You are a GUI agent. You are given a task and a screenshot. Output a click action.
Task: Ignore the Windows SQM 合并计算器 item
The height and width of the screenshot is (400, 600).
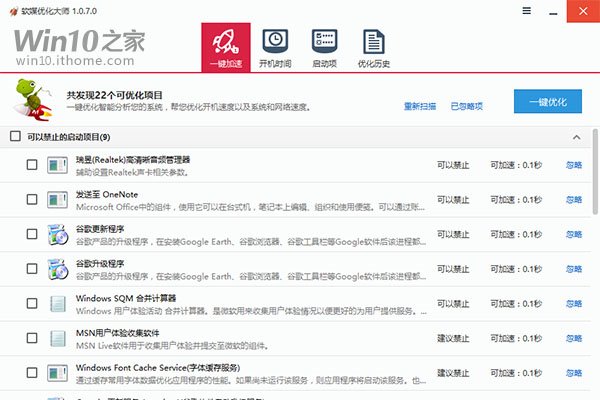click(574, 304)
